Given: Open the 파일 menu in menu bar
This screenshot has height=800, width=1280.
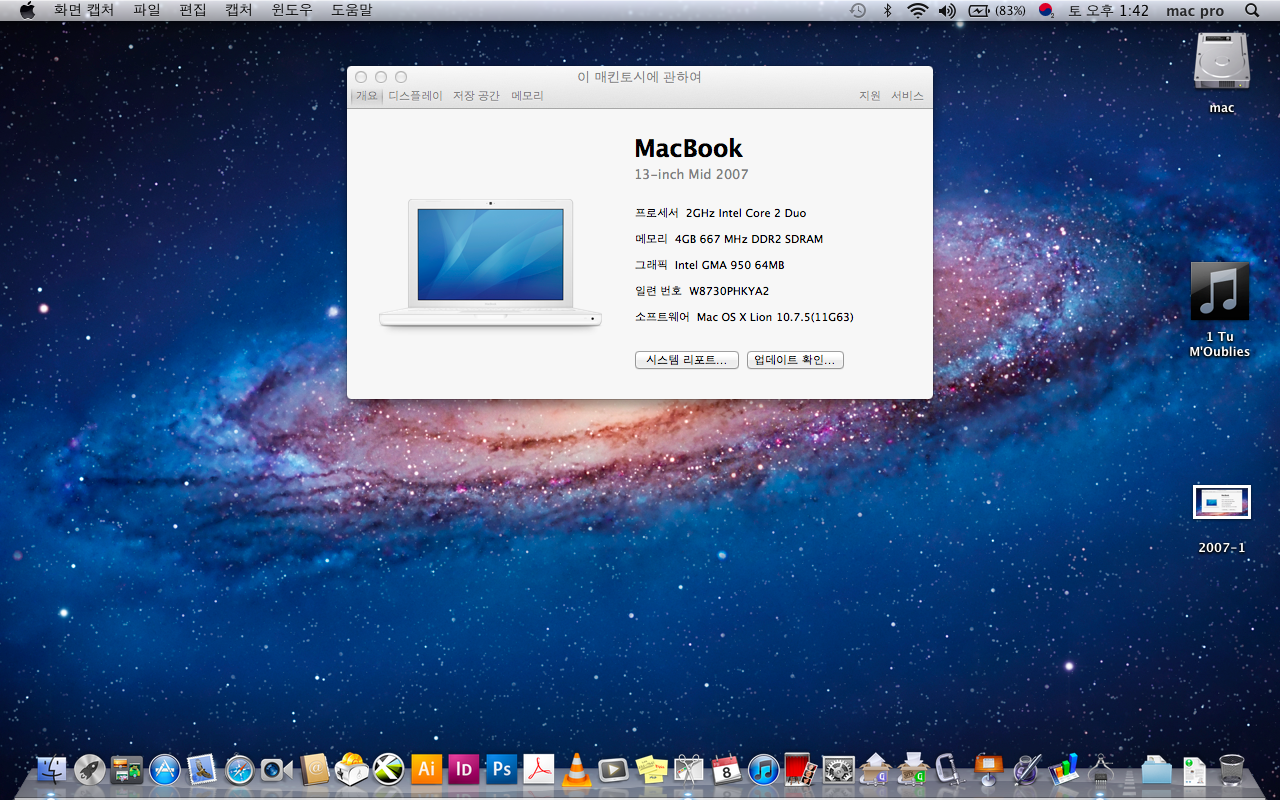Looking at the screenshot, I should click(146, 10).
